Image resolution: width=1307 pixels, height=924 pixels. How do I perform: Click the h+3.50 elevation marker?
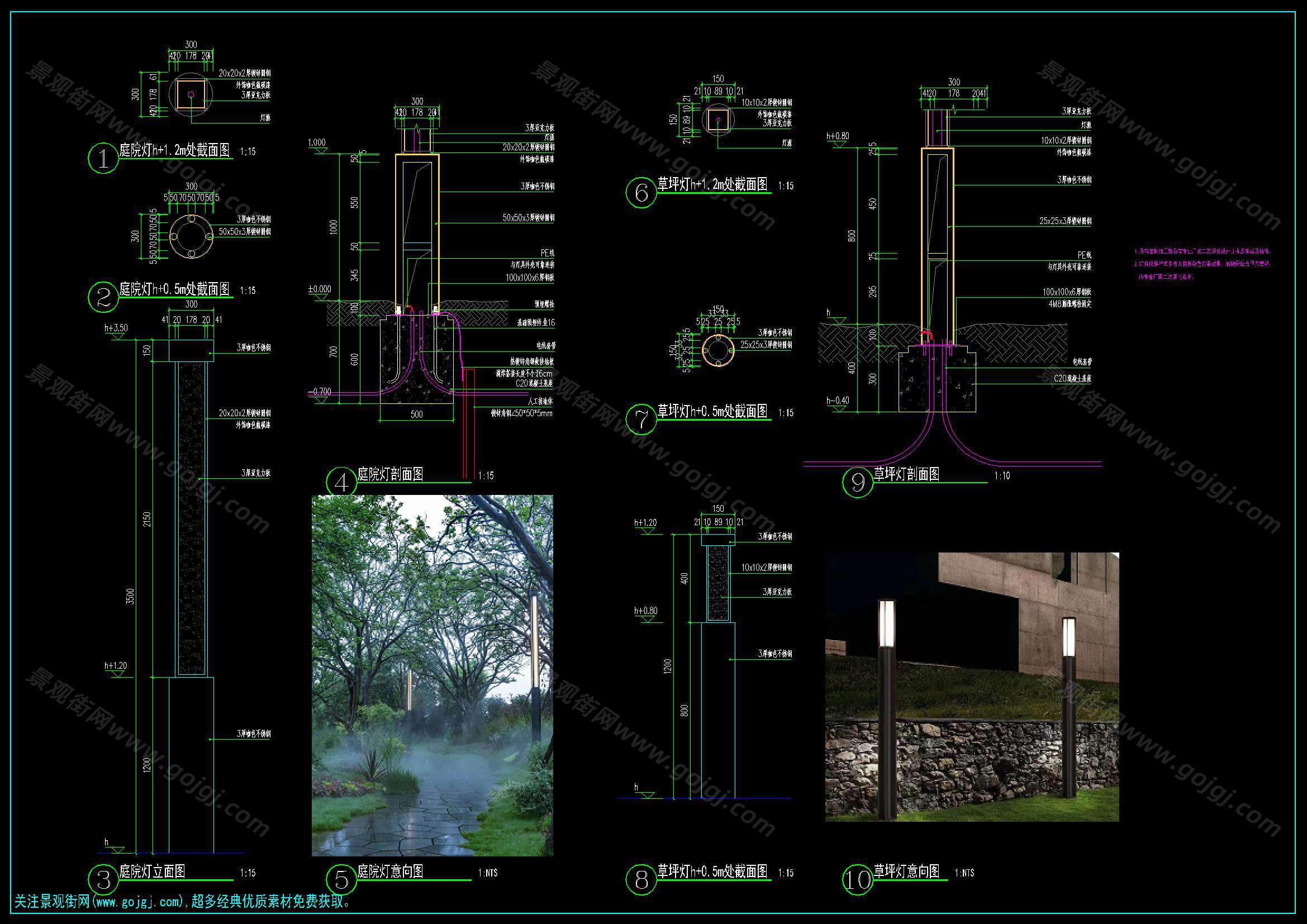(x=116, y=328)
